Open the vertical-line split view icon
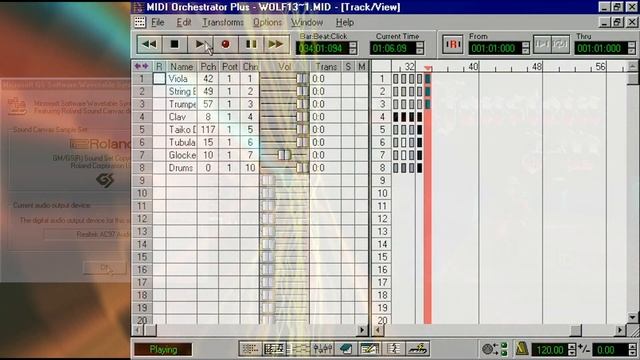Image resolution: width=640 pixels, height=360 pixels. point(394,349)
